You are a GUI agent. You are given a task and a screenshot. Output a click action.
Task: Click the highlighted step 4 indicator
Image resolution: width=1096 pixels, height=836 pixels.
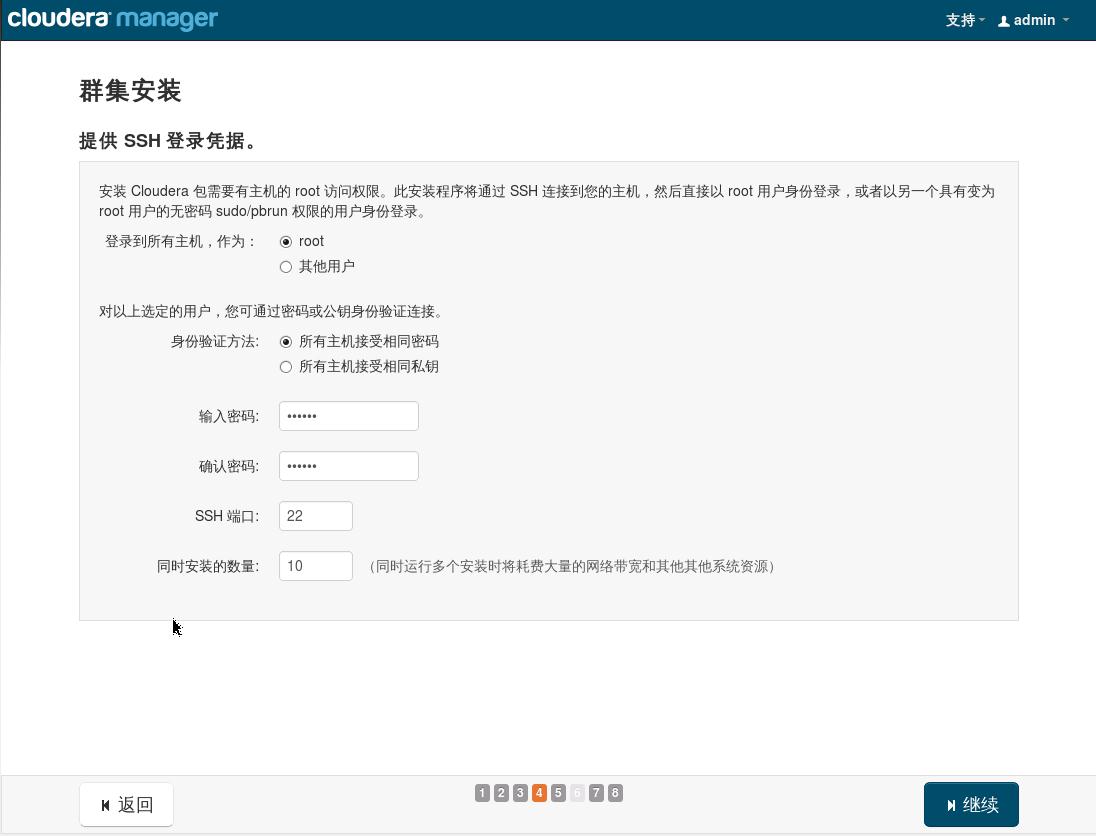(x=538, y=792)
